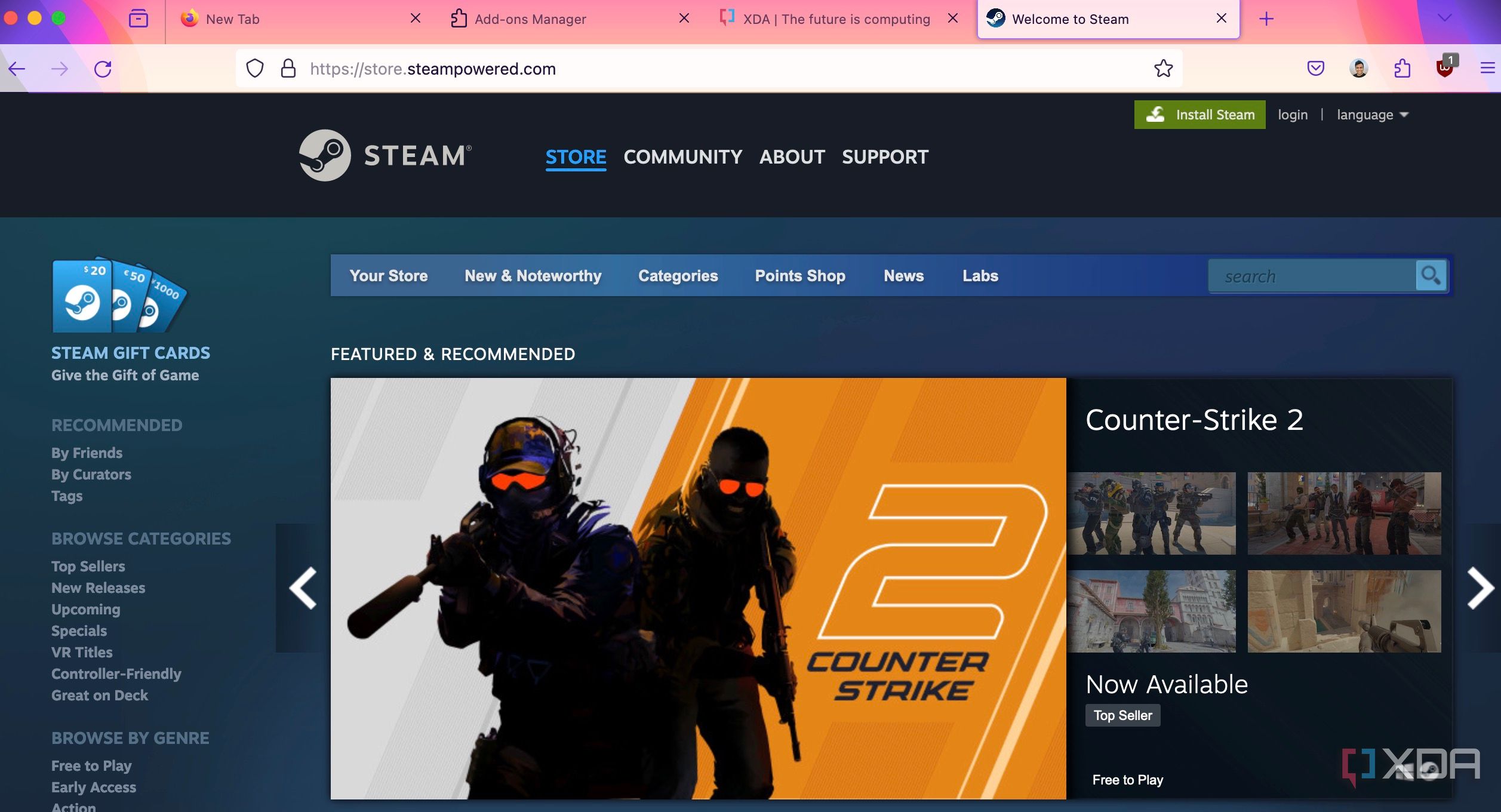Go back with the browser back arrow
This screenshot has width=1501, height=812.
[17, 69]
